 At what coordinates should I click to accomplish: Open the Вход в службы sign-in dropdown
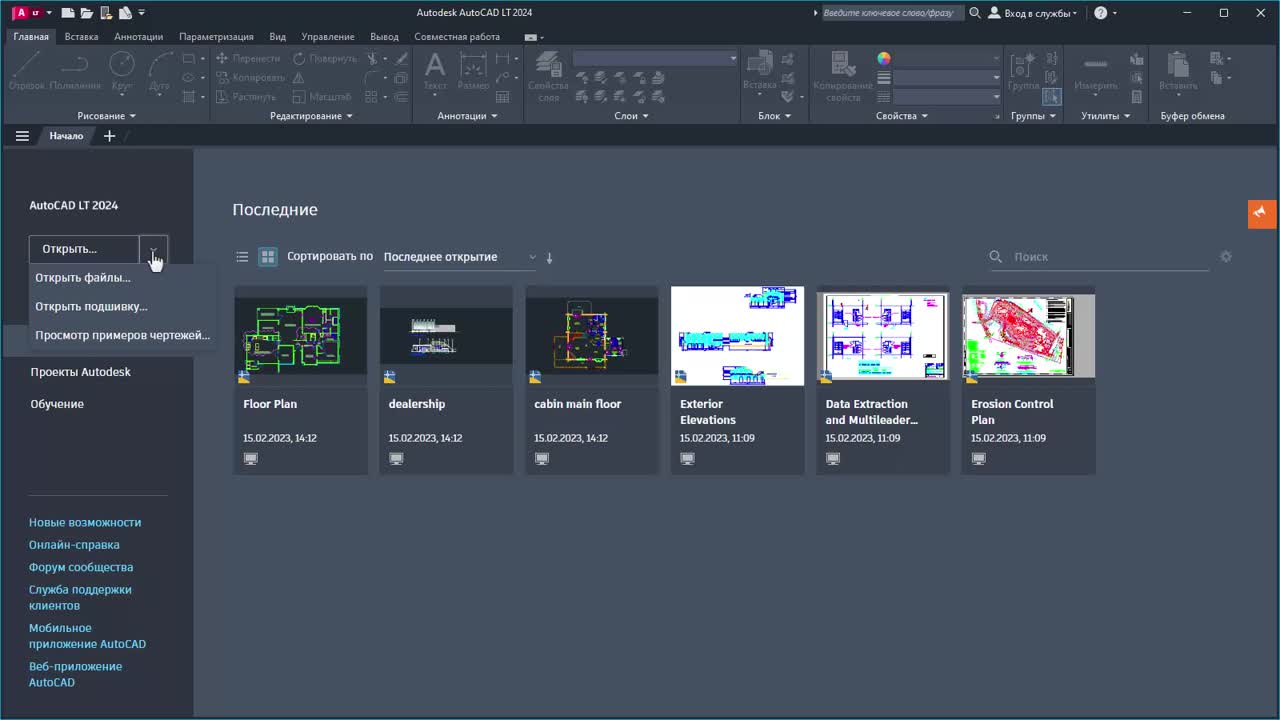[1033, 13]
